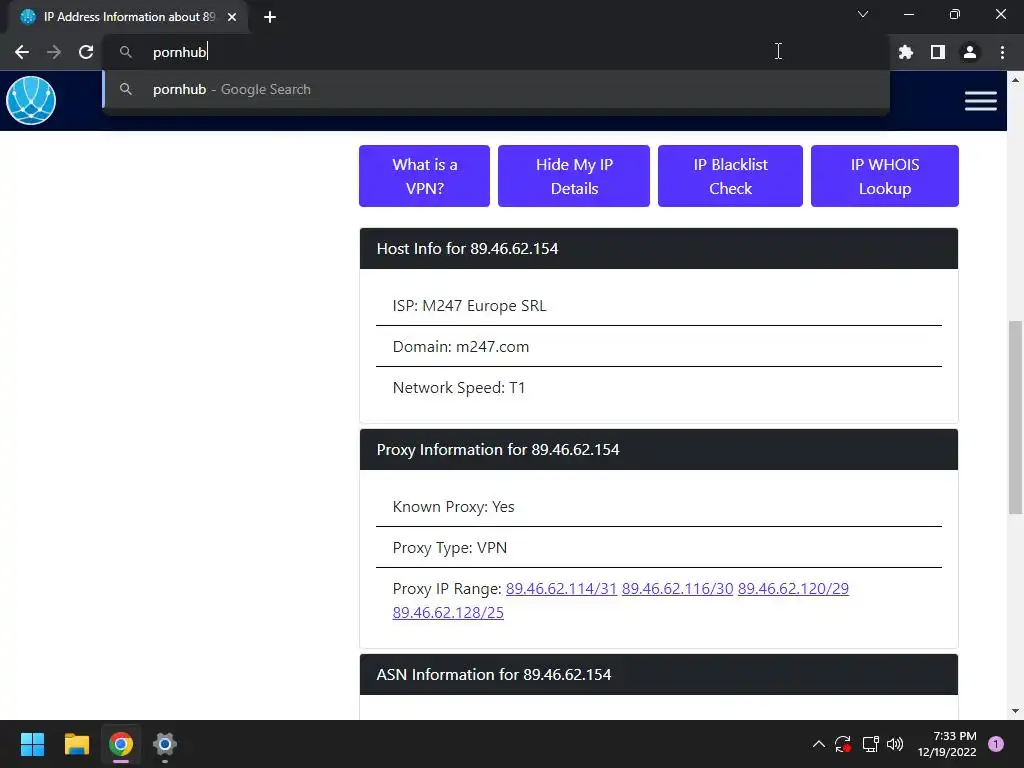Open the volume speaker tray icon
Image resolution: width=1024 pixels, height=768 pixels.
(x=895, y=744)
